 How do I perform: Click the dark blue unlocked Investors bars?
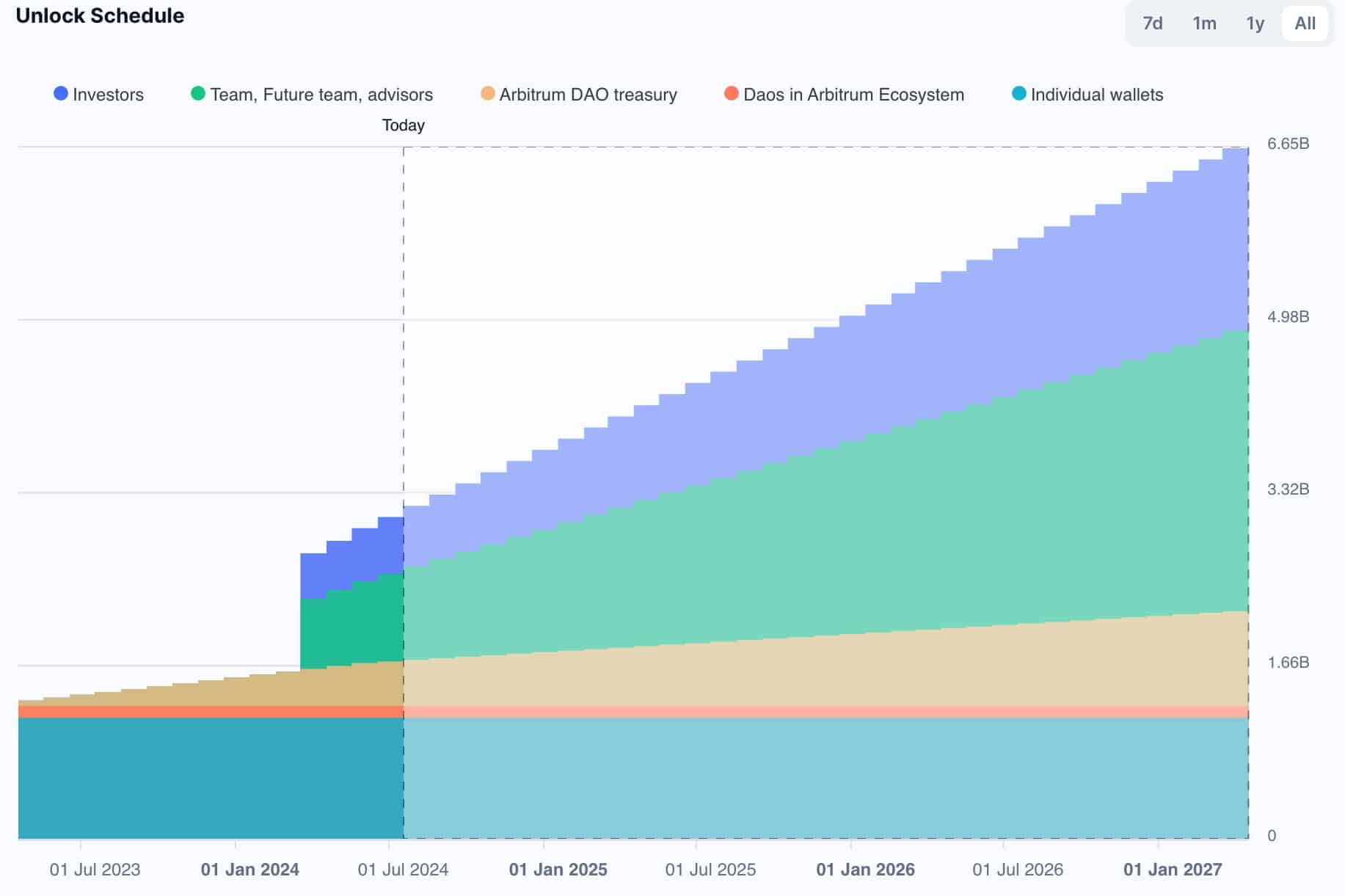click(x=352, y=558)
